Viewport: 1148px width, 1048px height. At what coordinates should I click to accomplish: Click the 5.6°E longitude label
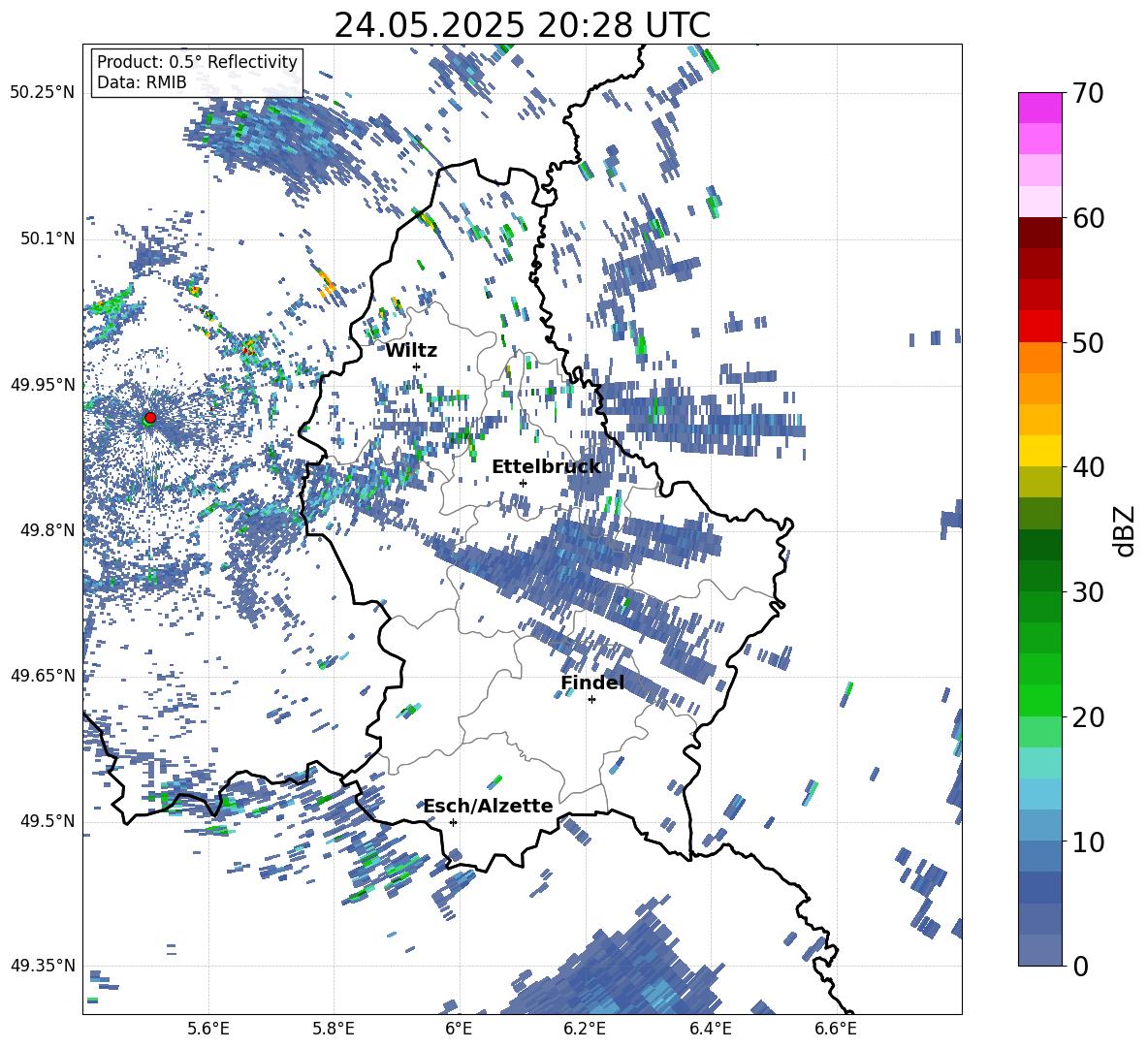tap(207, 1029)
